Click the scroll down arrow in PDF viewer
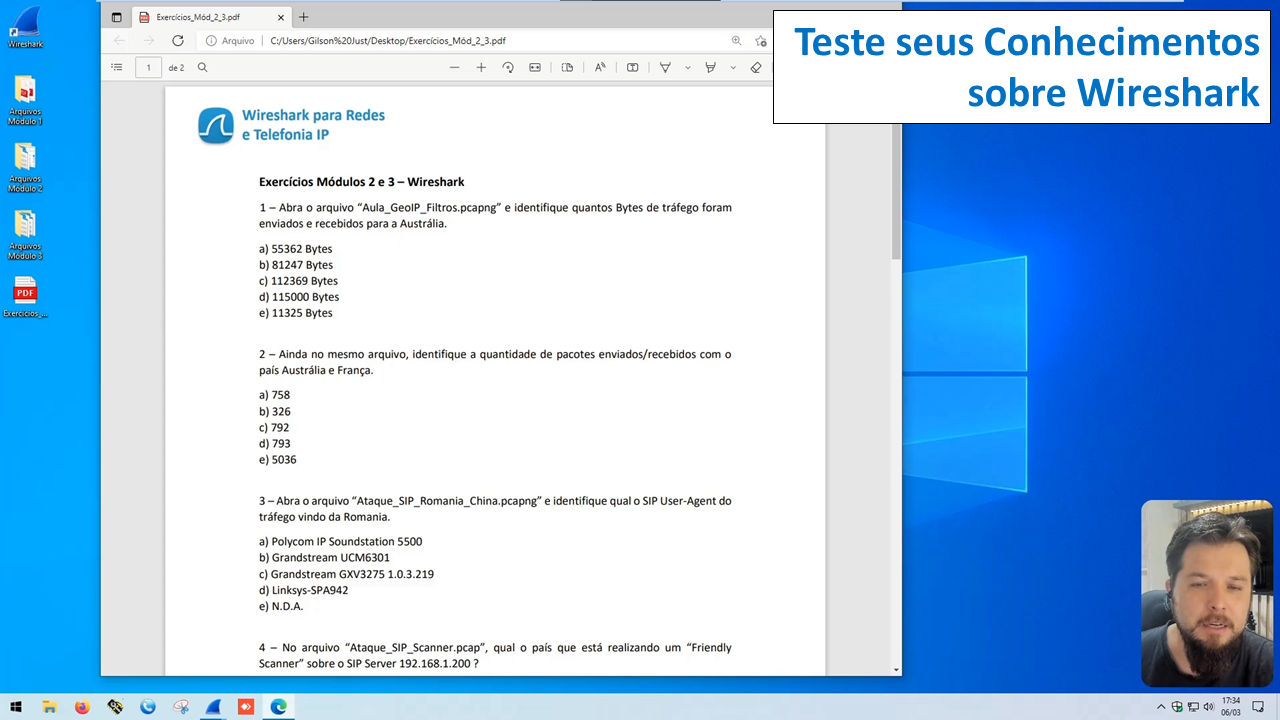This screenshot has height=720, width=1280. click(x=896, y=669)
